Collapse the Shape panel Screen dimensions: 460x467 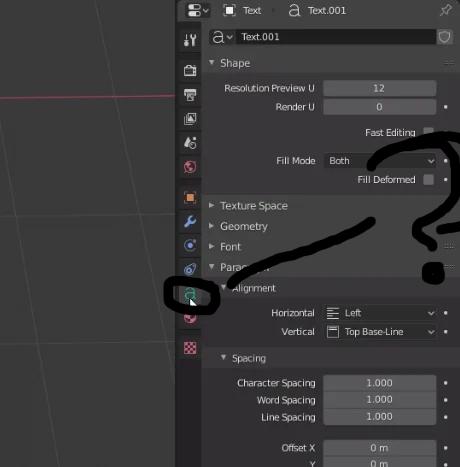click(211, 63)
